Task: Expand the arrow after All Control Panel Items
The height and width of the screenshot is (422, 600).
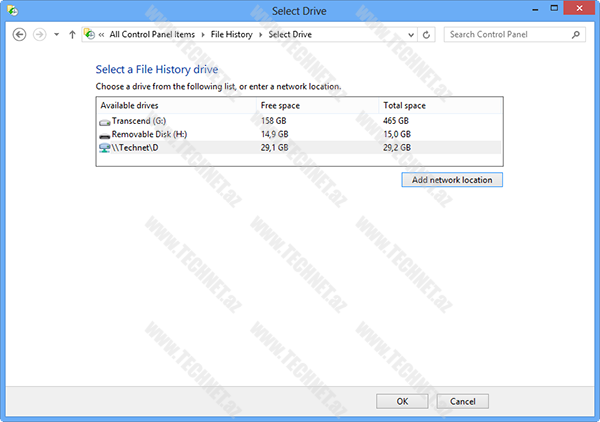Action: coord(203,34)
